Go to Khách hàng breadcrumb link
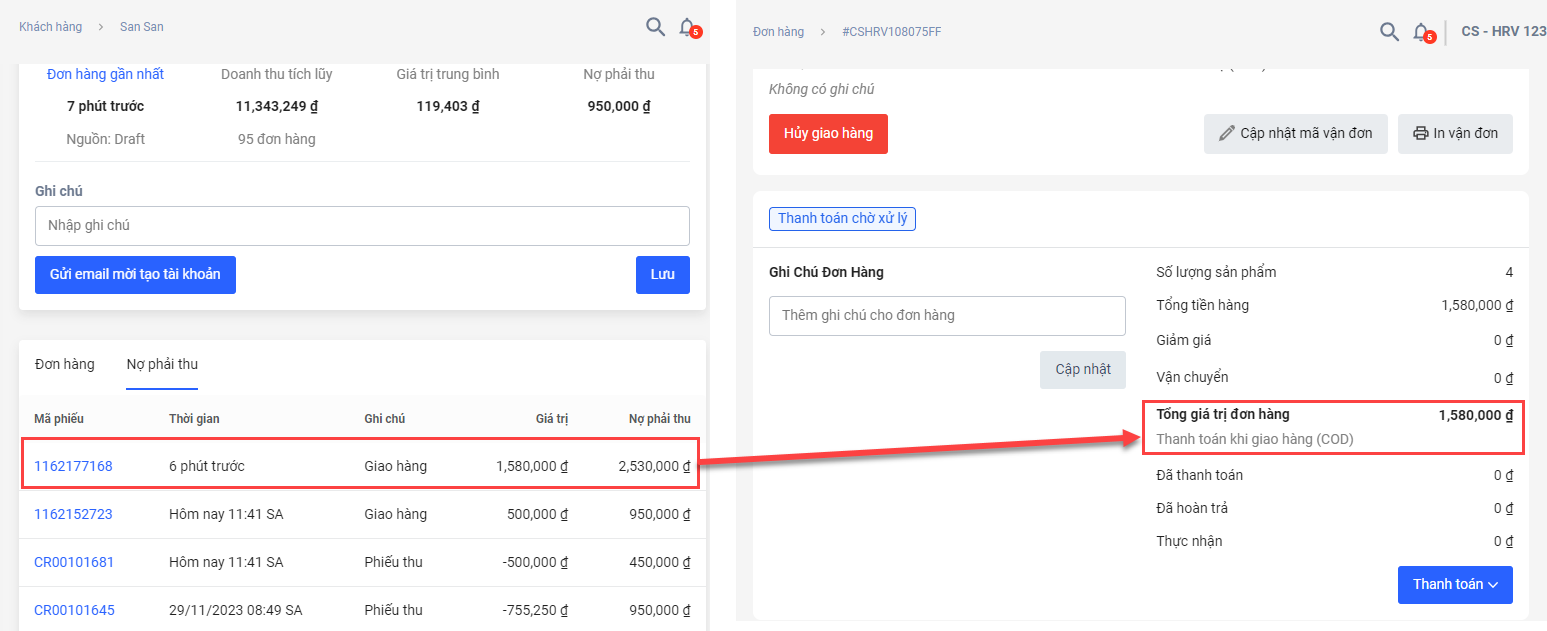Image resolution: width=1547 pixels, height=631 pixels. 51,27
